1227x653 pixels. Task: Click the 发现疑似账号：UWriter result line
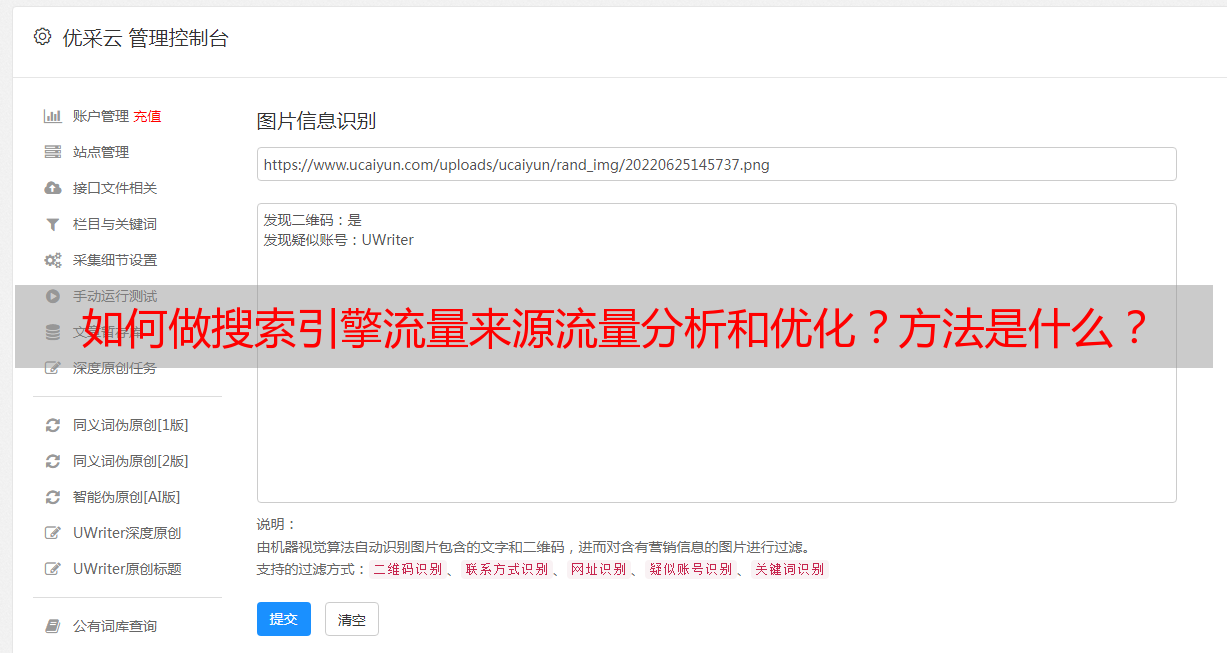pos(339,240)
